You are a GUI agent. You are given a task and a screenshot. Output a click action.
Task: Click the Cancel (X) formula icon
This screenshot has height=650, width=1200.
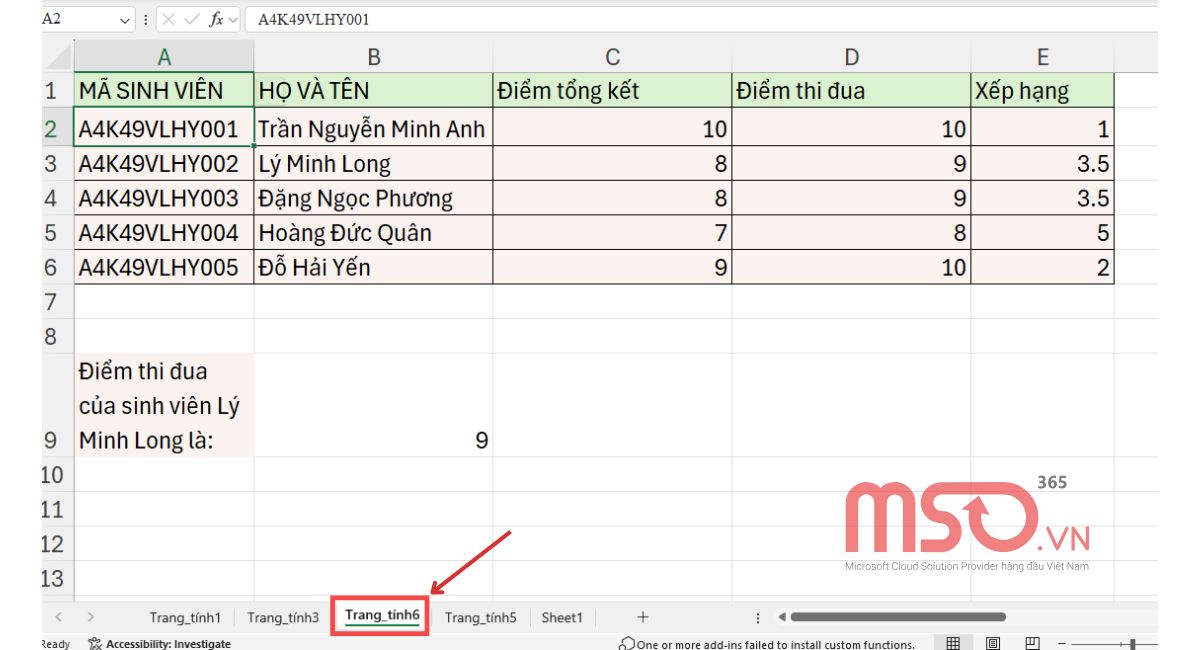169,19
